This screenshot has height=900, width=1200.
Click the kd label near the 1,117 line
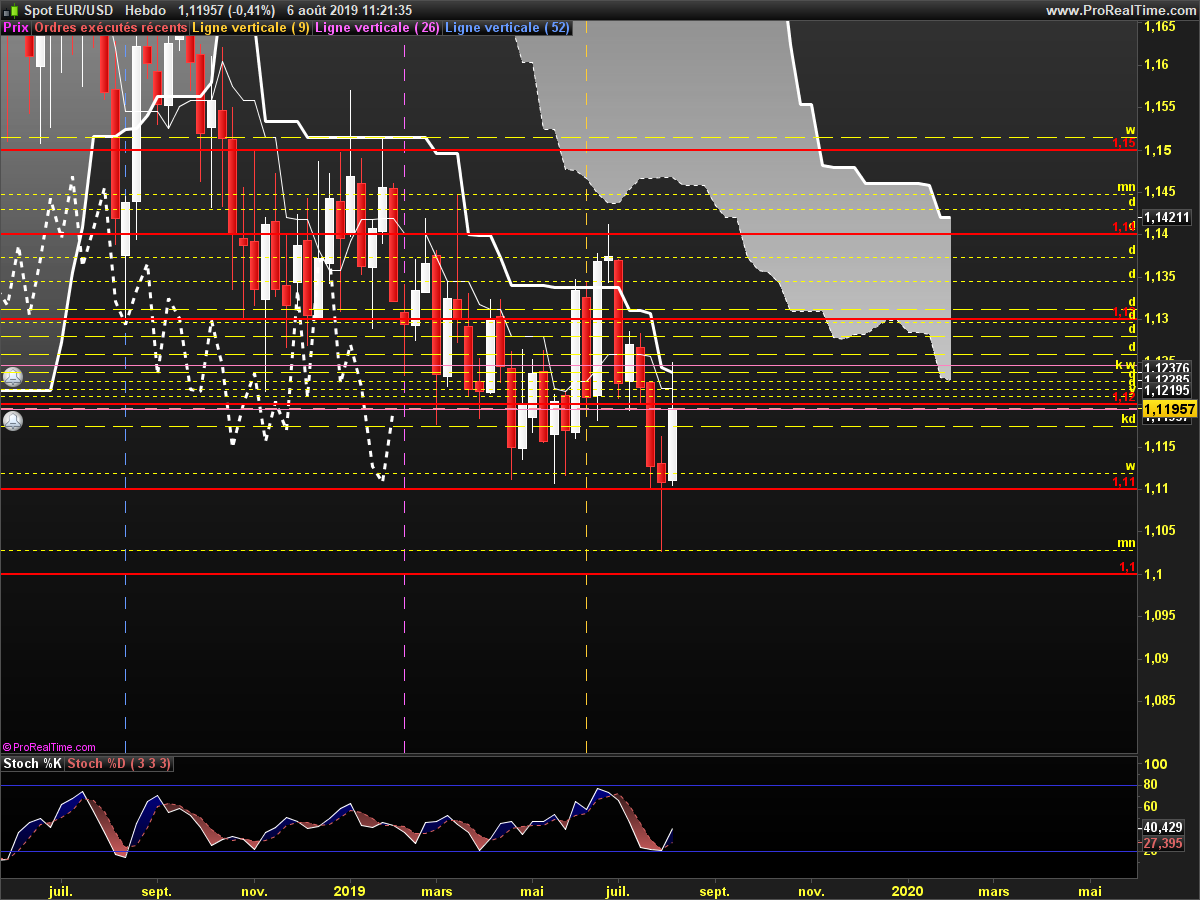click(x=1128, y=419)
